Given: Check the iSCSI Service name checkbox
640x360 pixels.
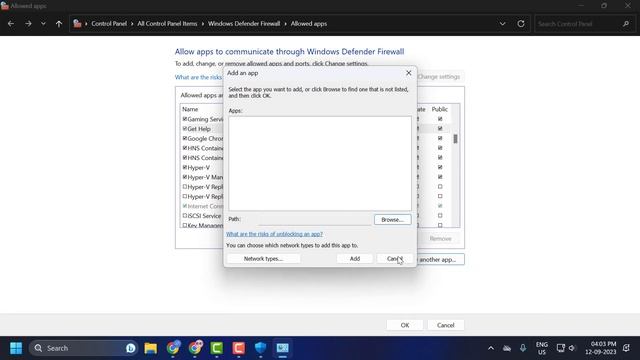Looking at the screenshot, I should (x=184, y=216).
